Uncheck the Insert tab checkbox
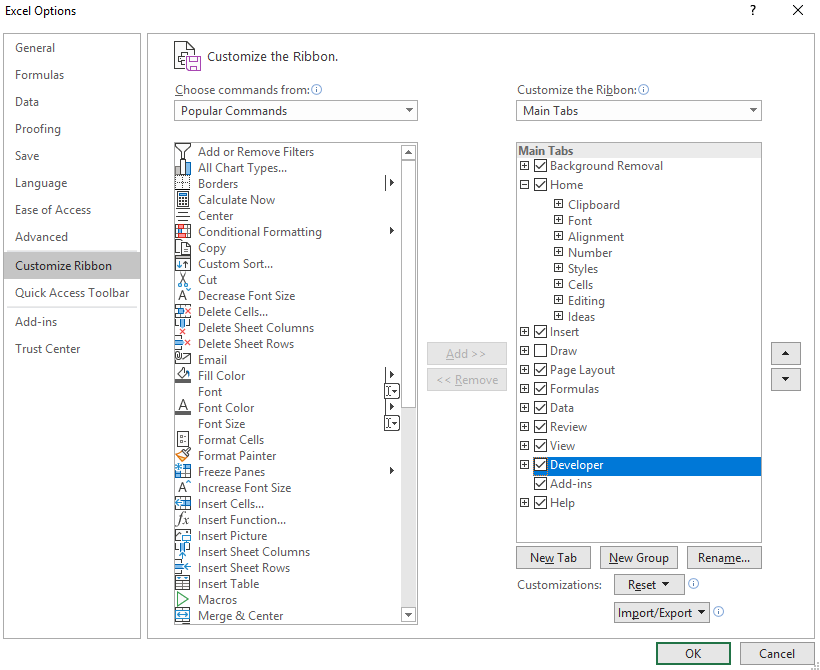820x670 pixels. tap(540, 332)
